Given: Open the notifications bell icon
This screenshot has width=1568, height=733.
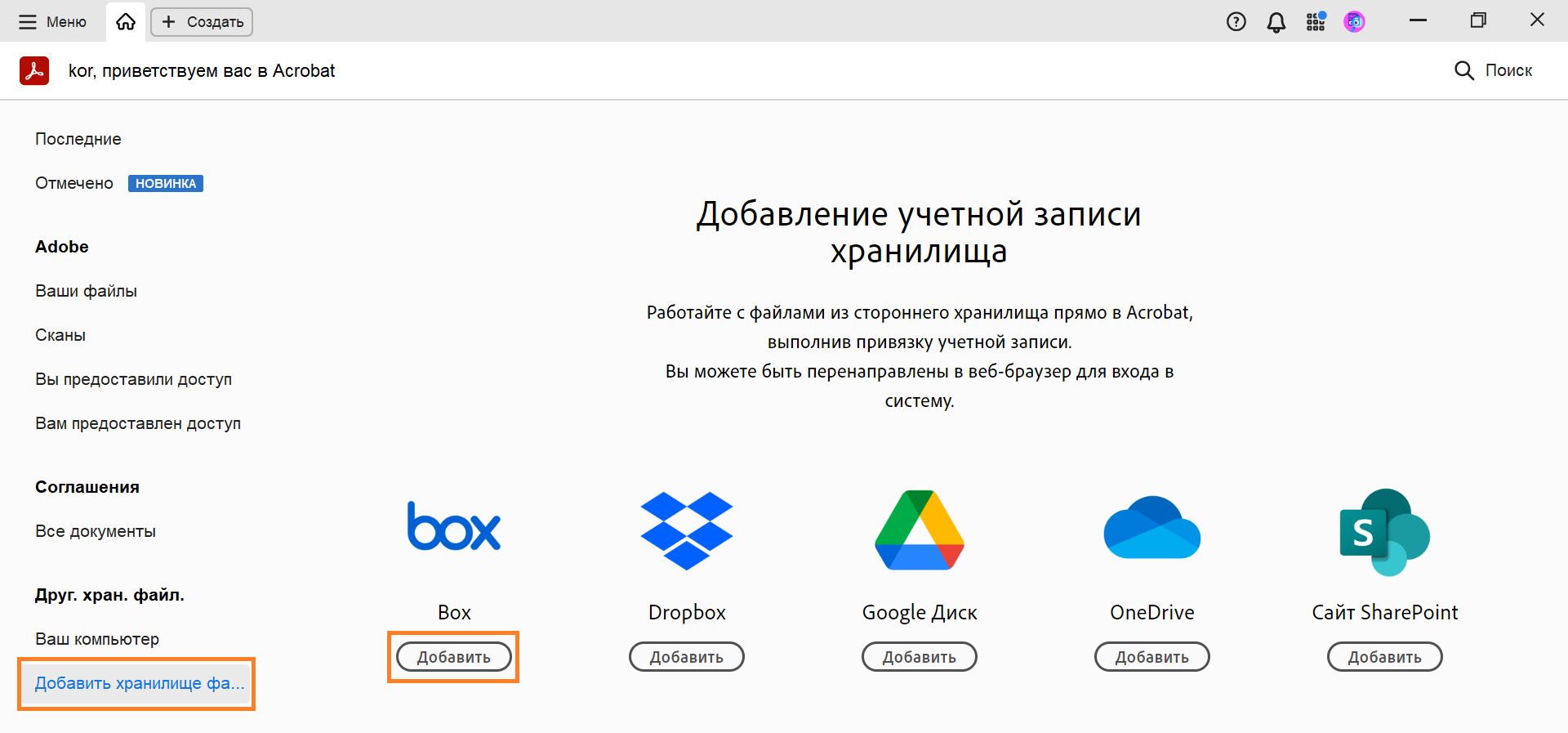Looking at the screenshot, I should [x=1276, y=22].
